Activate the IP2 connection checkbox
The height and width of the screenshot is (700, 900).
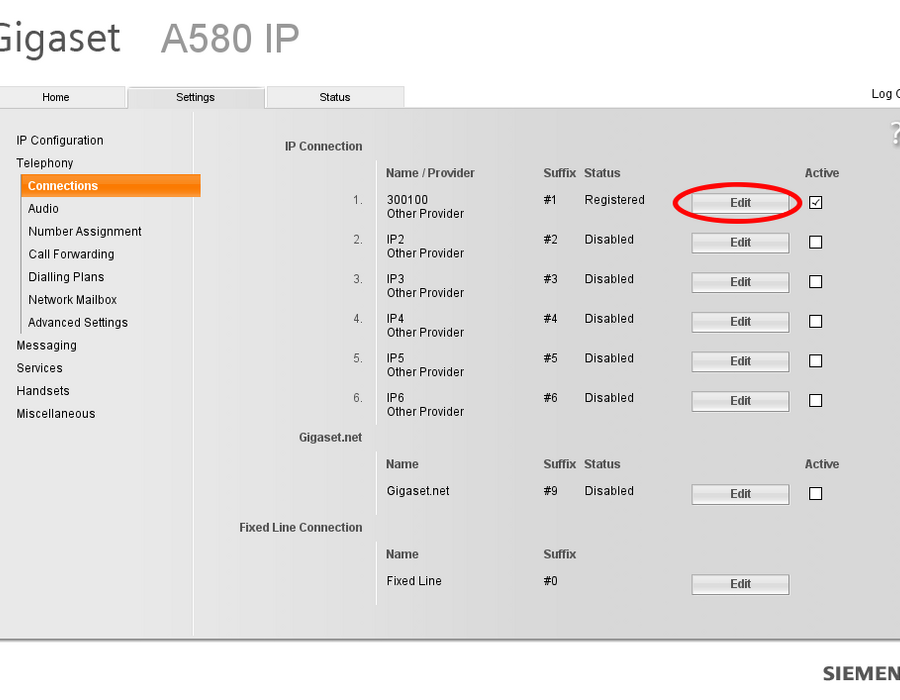(x=815, y=242)
